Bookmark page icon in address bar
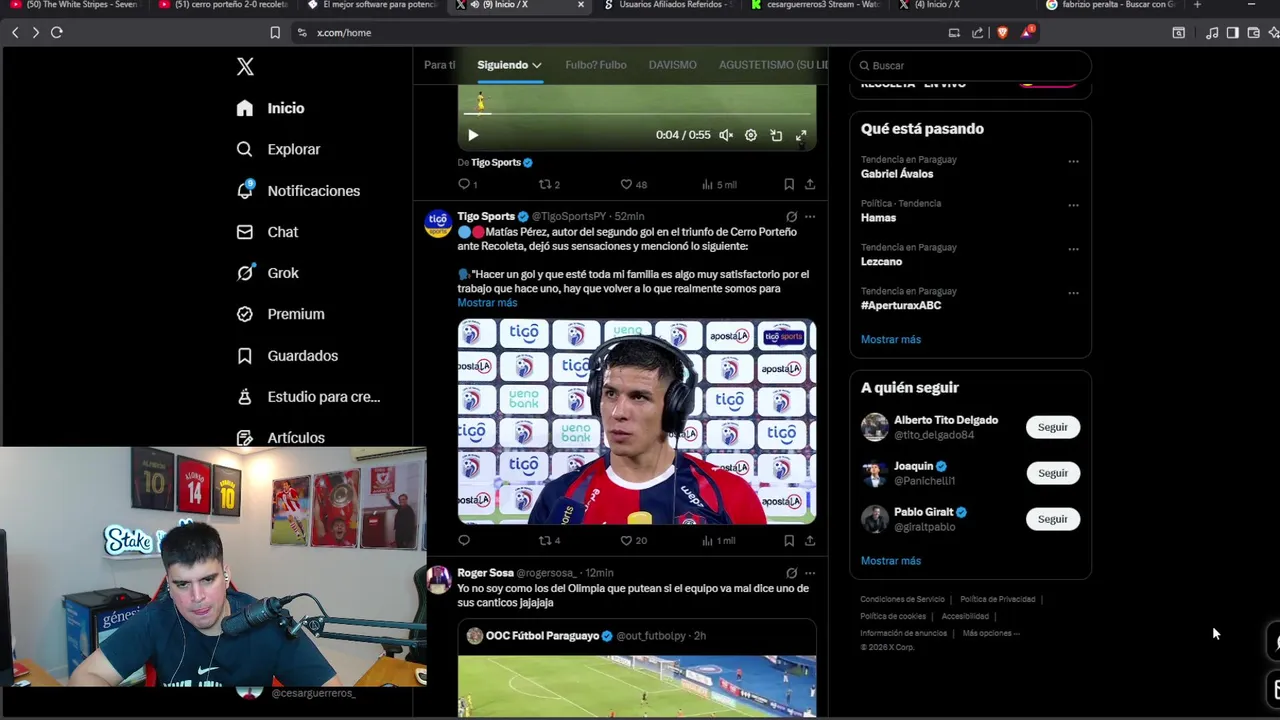 pos(275,32)
